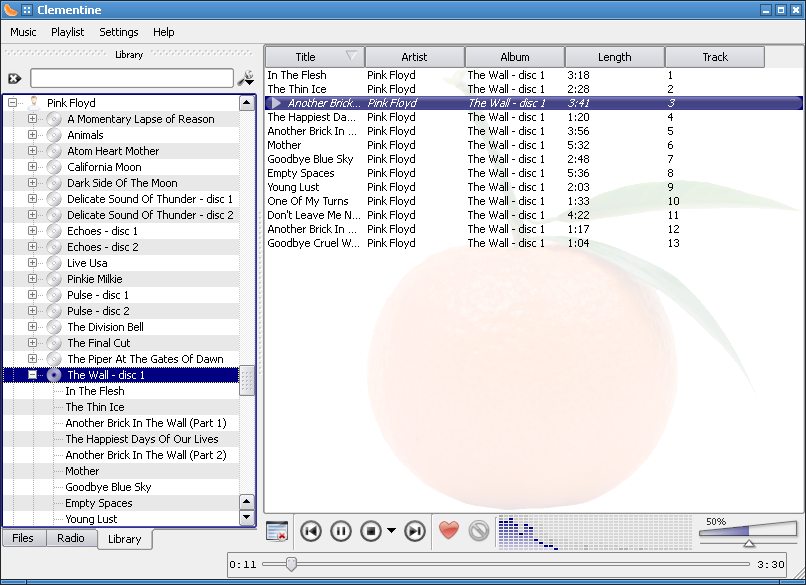Sort playlist by Title column

(315, 57)
